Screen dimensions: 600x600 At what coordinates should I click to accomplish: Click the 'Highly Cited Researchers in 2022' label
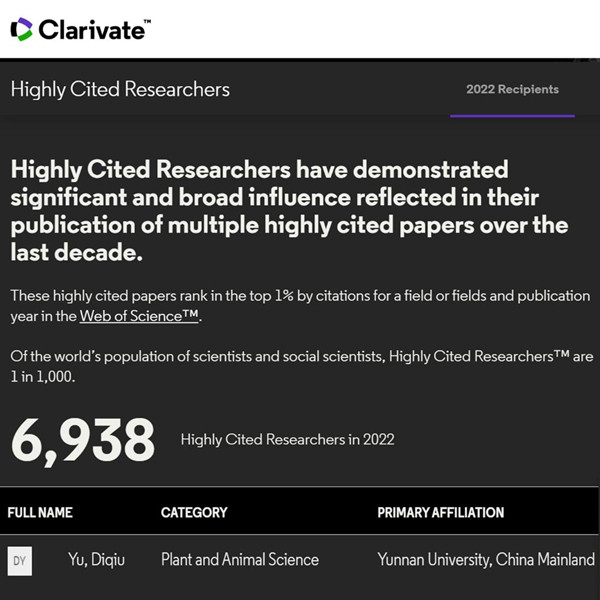(x=287, y=439)
